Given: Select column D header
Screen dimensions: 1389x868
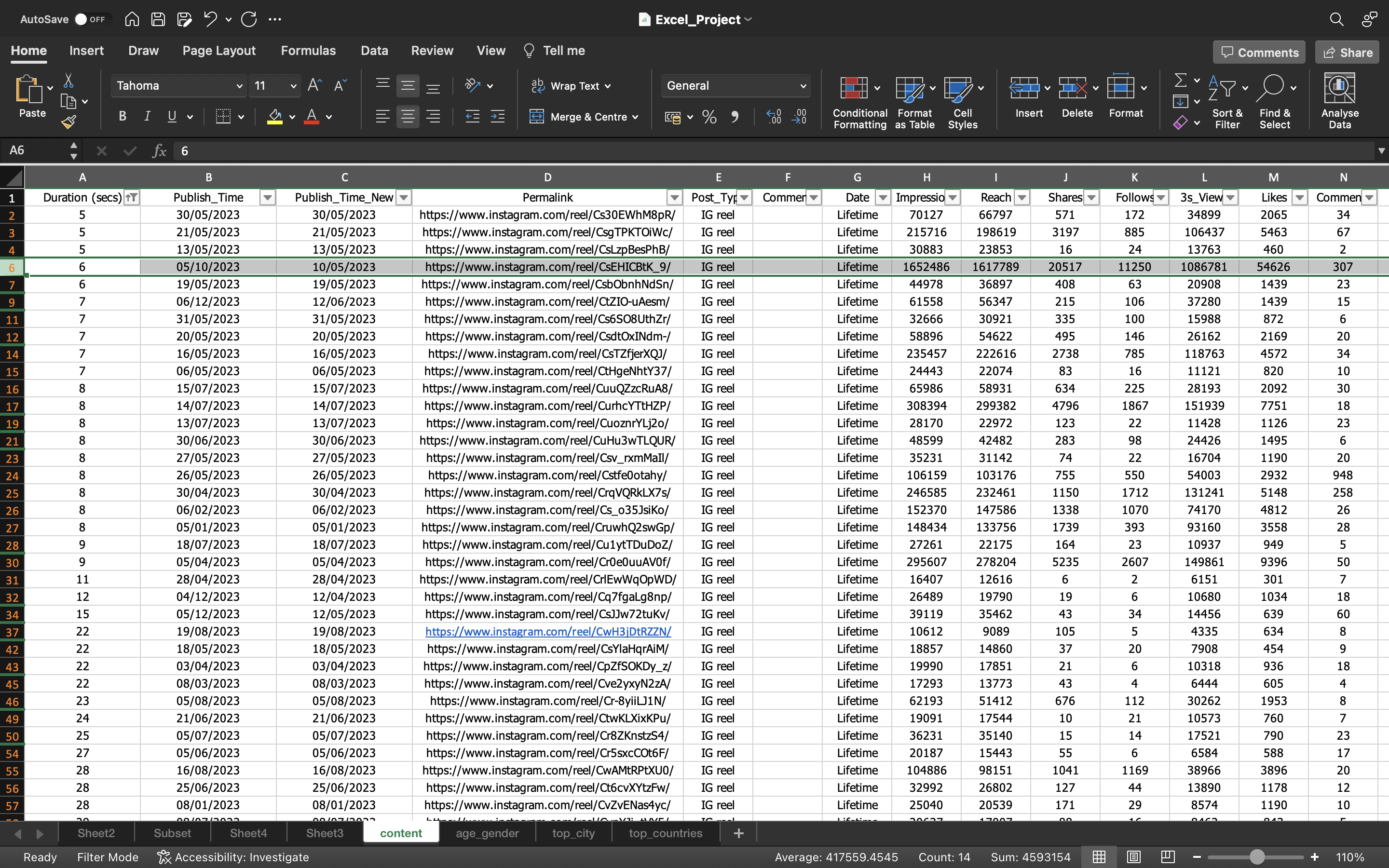Looking at the screenshot, I should pos(547,177).
